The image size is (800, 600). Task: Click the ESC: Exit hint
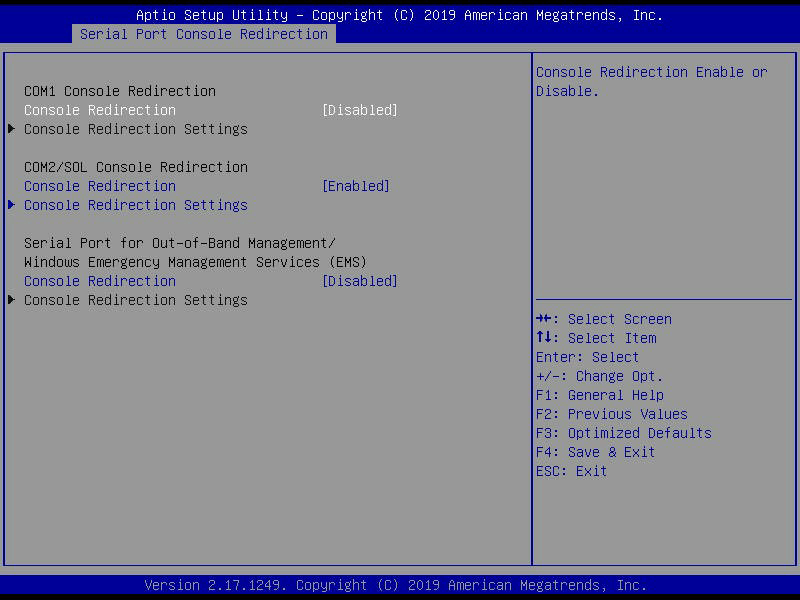571,471
